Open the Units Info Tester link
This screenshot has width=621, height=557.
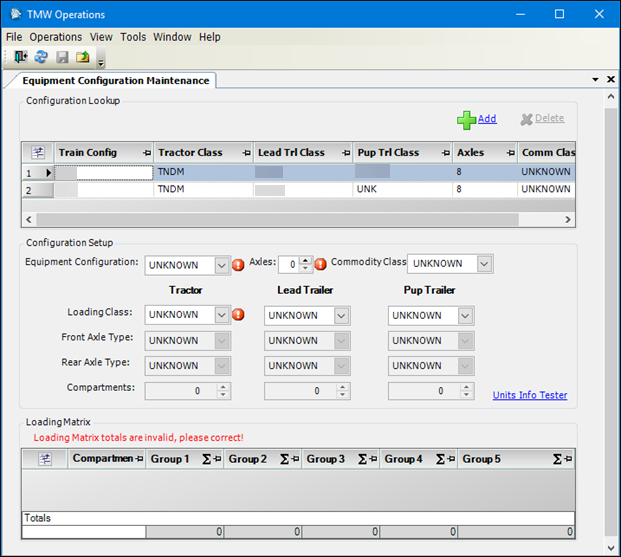529,395
